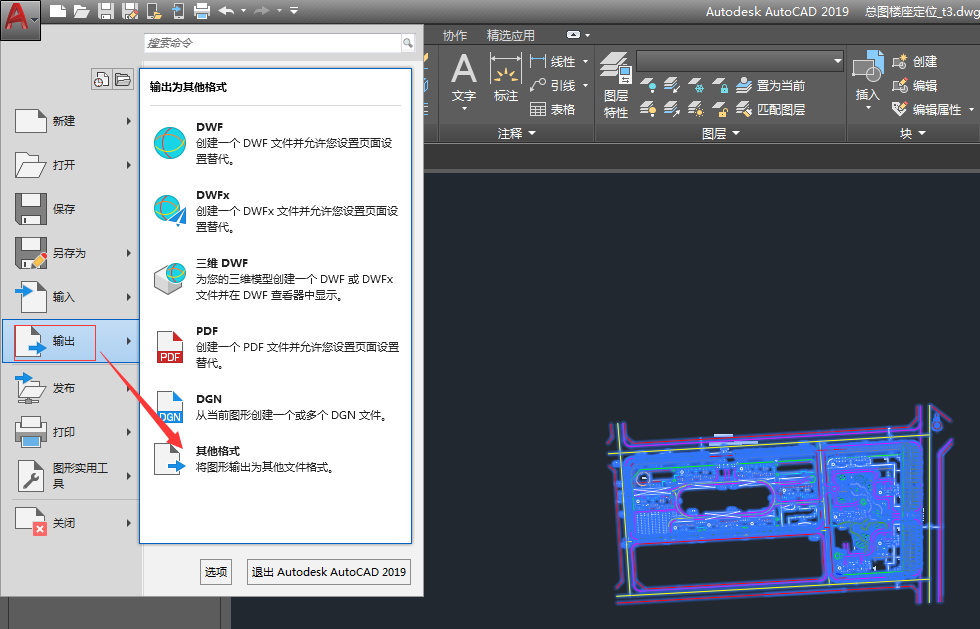Select the DGN export icon

(x=170, y=407)
